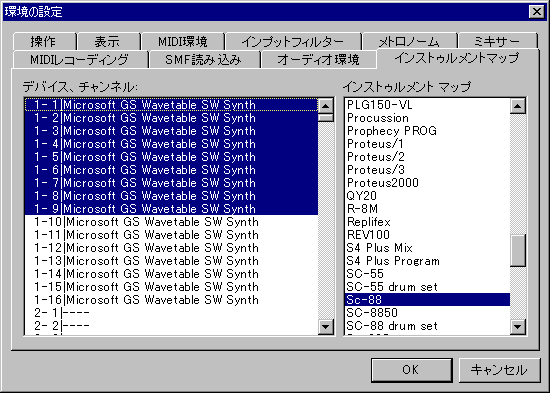Image resolution: width=550 pixels, height=393 pixels.
Task: Switch to the オーディオ環境 tab
Action: (x=318, y=60)
